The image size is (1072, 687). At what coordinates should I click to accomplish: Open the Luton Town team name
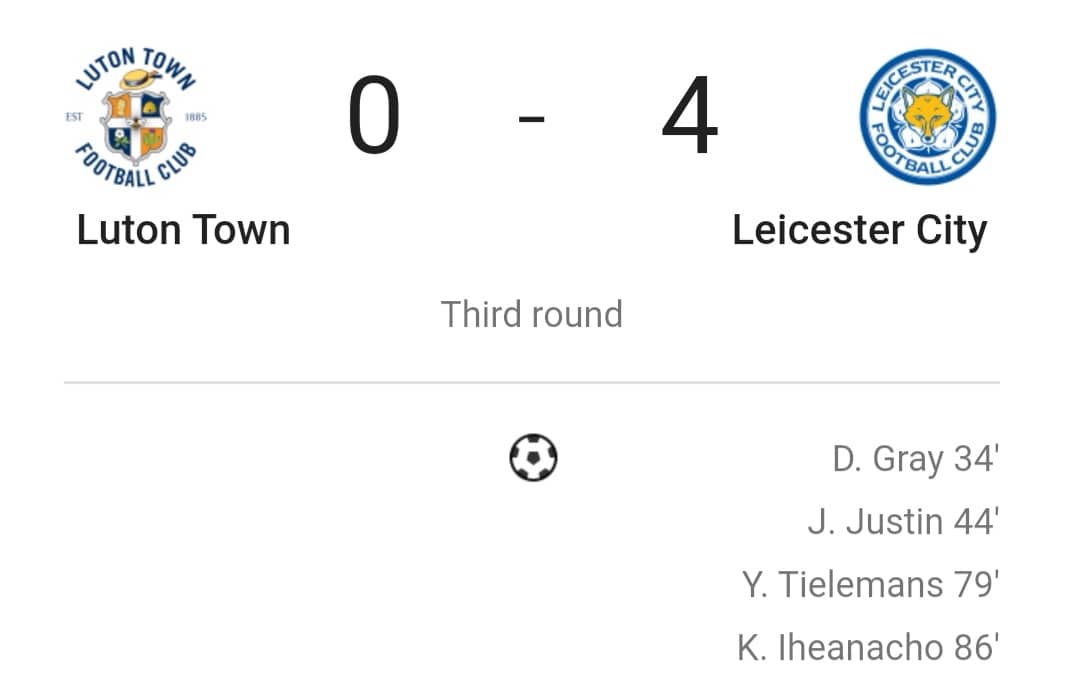coord(183,230)
